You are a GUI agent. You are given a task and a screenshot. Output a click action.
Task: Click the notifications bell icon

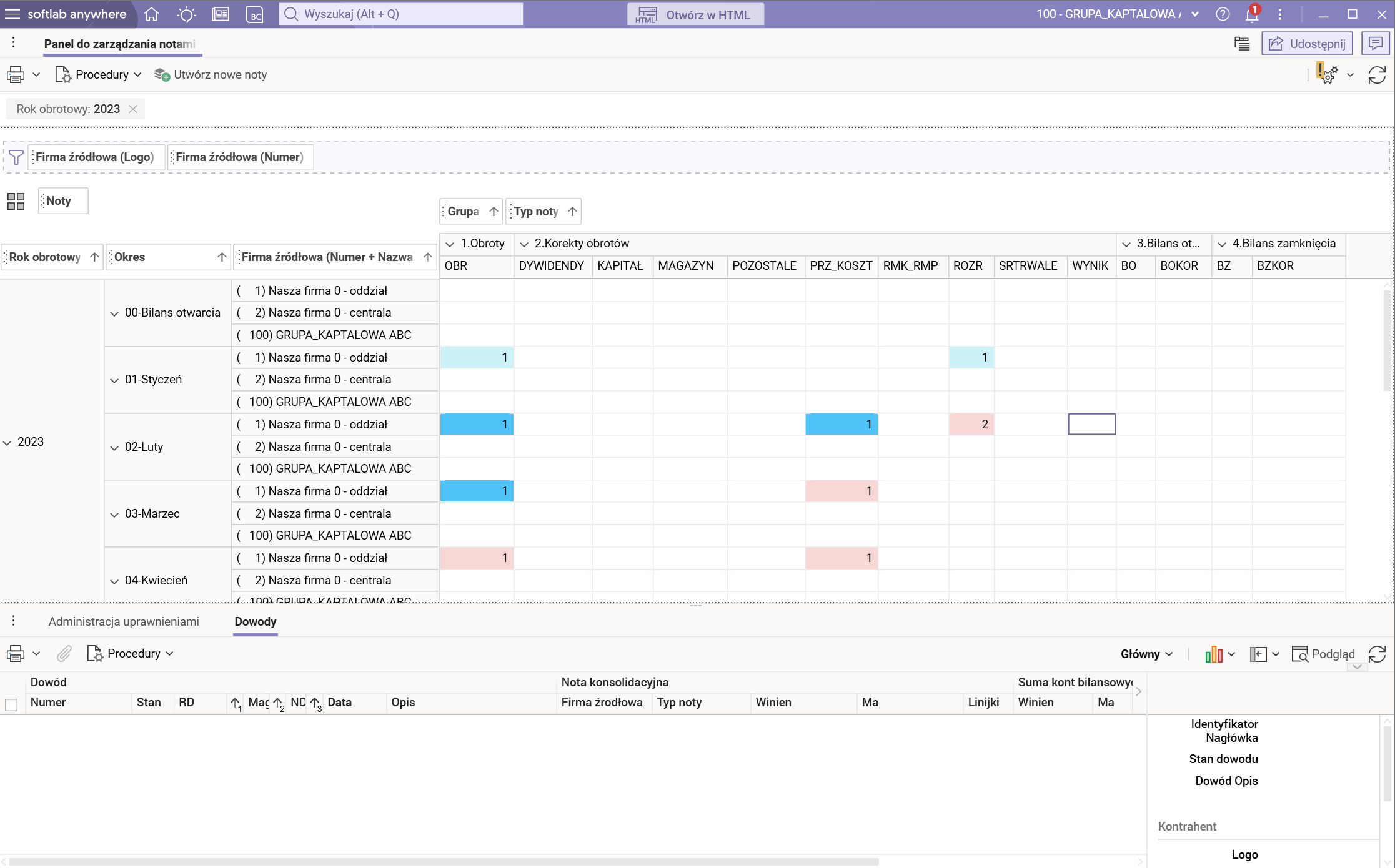click(x=1251, y=14)
